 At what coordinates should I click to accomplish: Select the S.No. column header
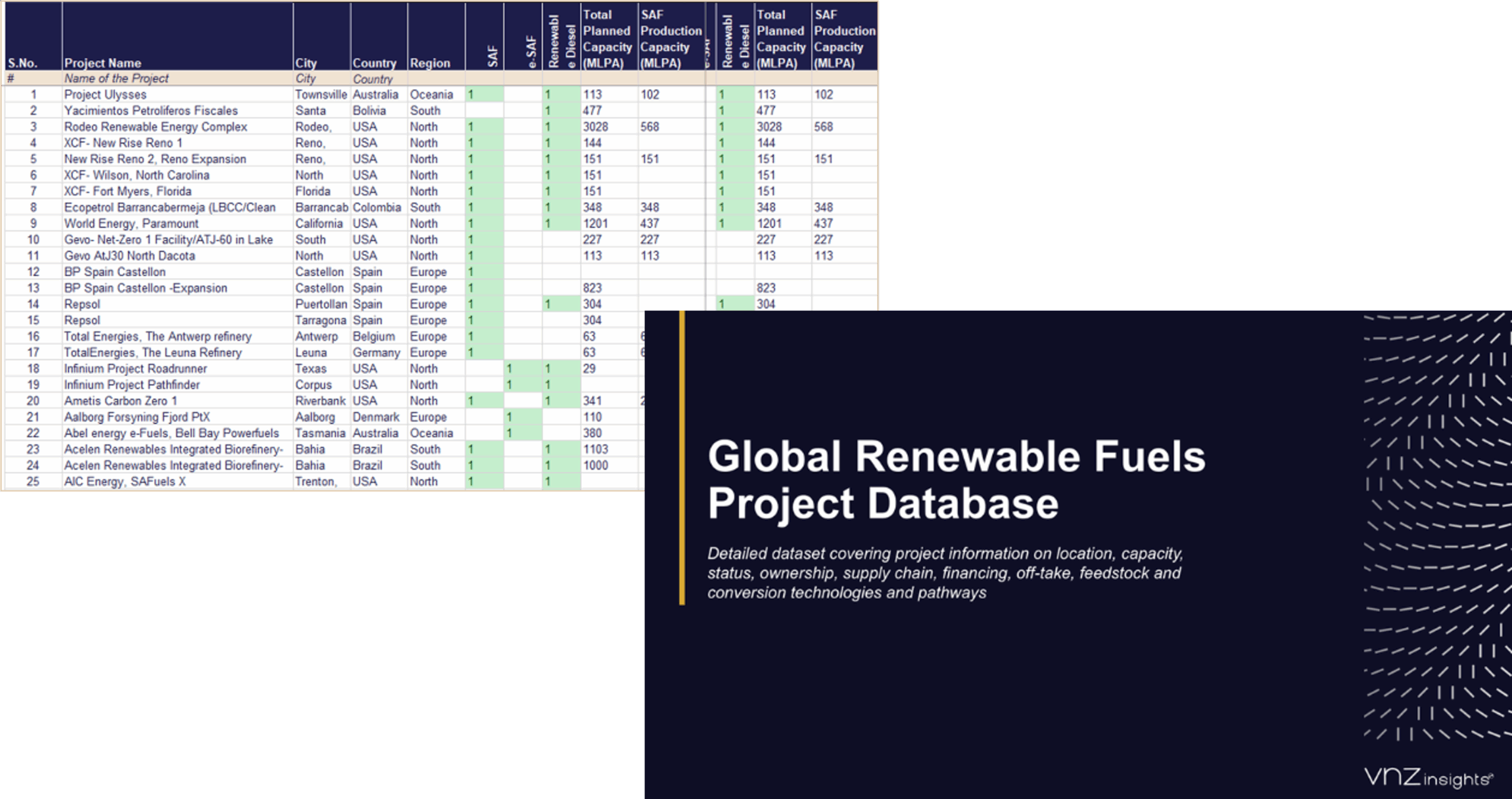point(22,63)
